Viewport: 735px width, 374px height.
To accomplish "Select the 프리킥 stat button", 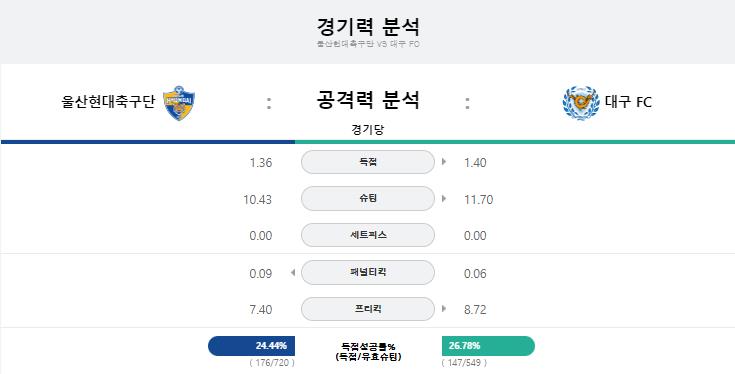I will [x=368, y=309].
